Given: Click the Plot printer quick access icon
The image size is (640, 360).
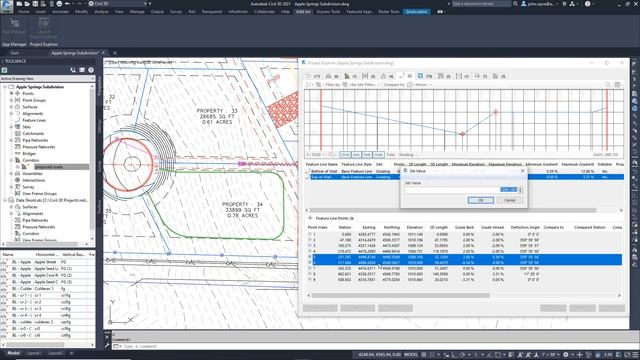Looking at the screenshot, I should 59,4.
